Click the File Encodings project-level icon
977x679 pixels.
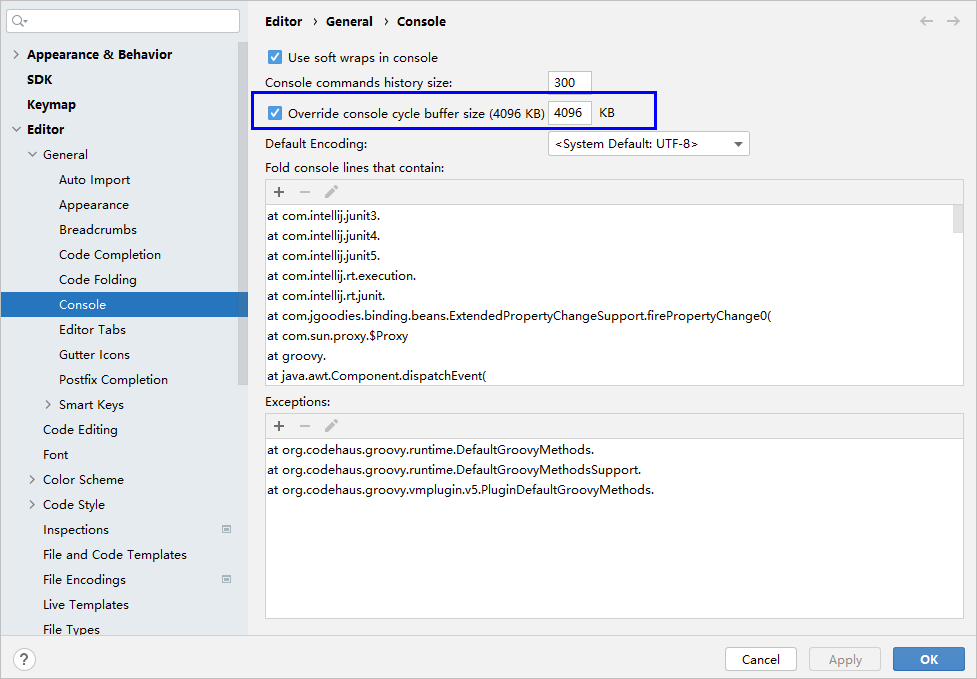click(226, 579)
